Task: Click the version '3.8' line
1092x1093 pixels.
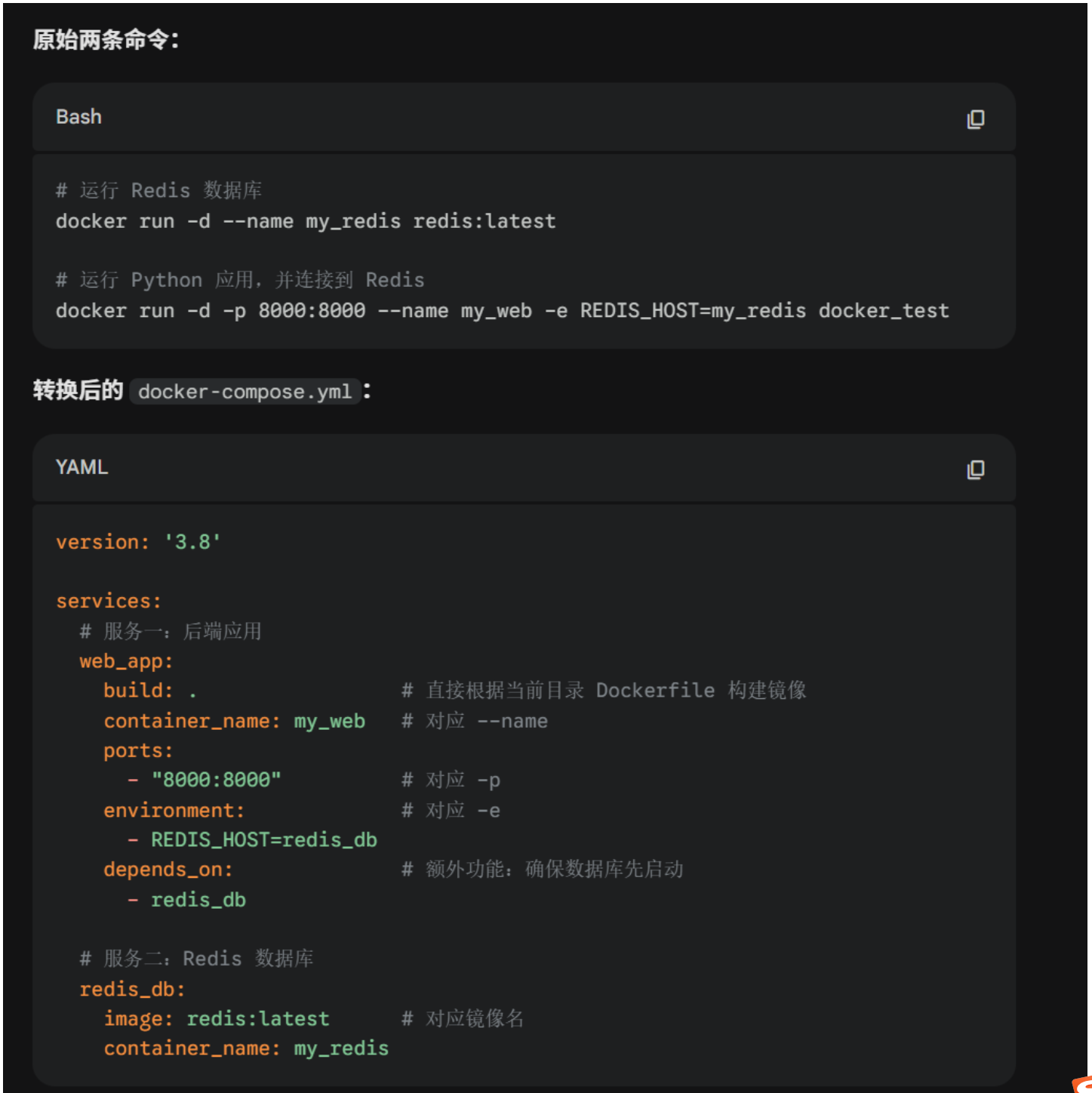Action: pos(138,542)
